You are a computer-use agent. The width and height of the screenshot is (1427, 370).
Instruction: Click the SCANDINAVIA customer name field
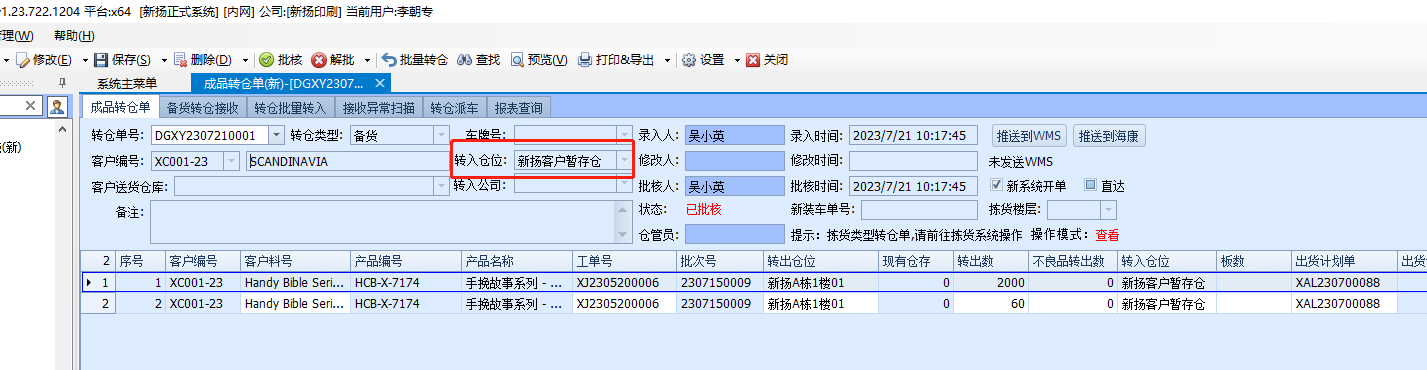[x=348, y=160]
